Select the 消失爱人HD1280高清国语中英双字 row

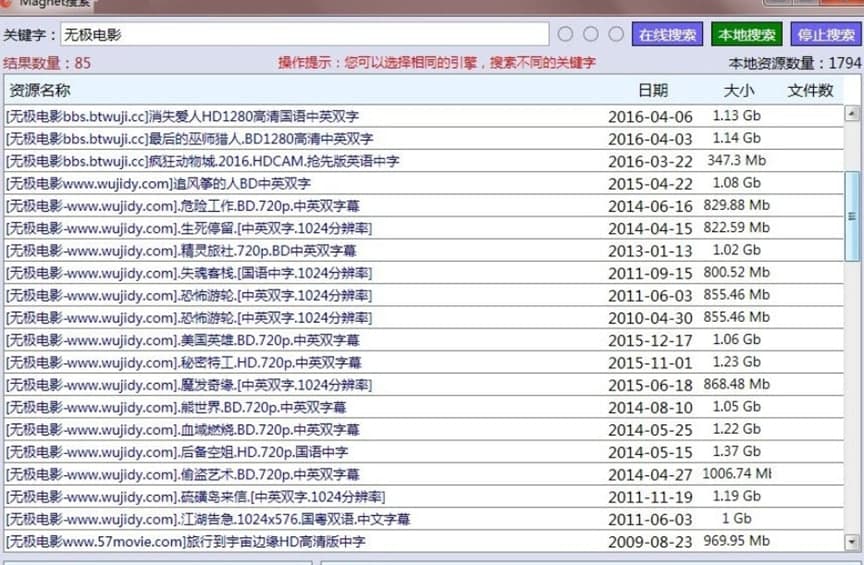click(424, 116)
